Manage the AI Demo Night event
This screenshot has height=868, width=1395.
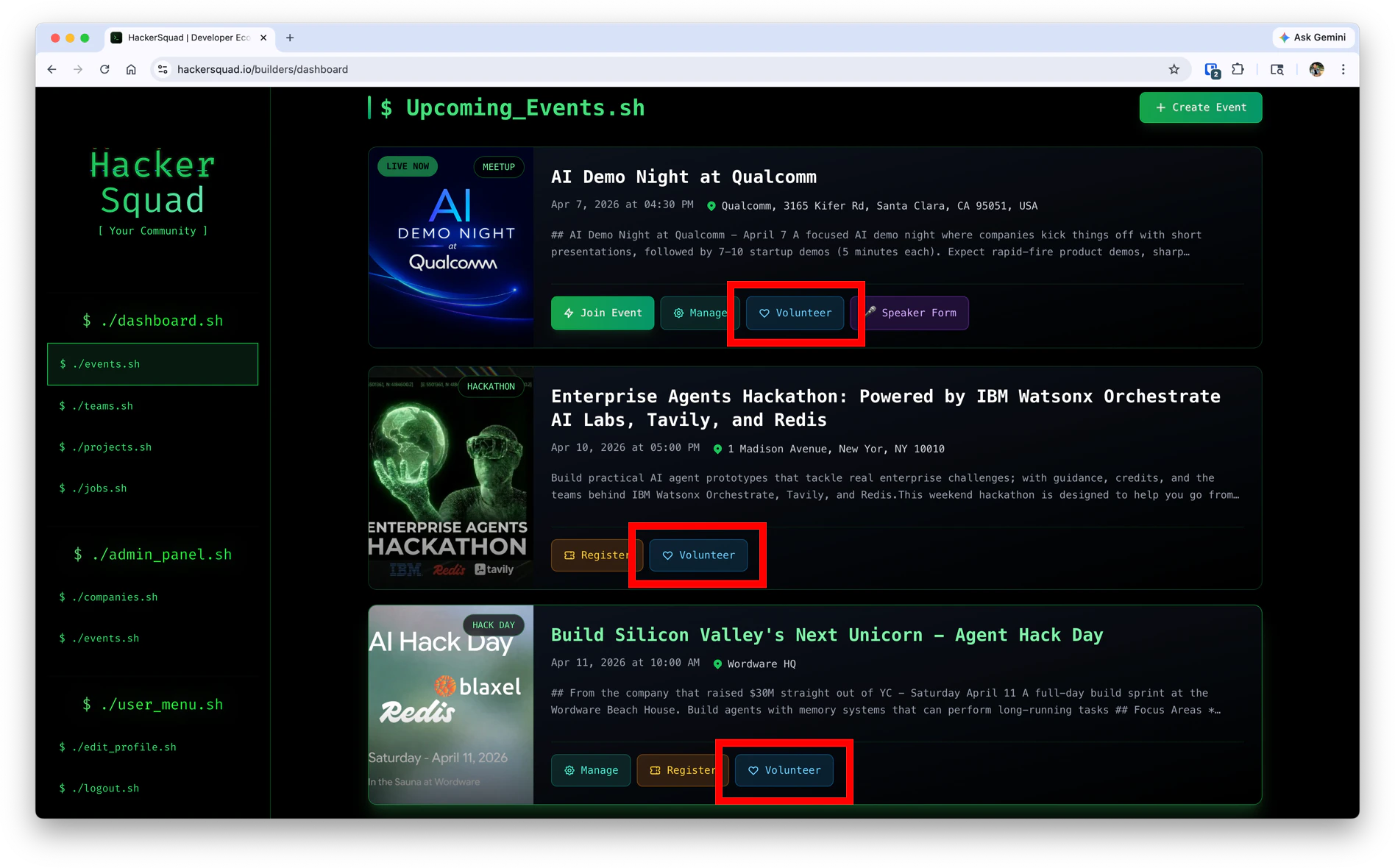tap(700, 313)
